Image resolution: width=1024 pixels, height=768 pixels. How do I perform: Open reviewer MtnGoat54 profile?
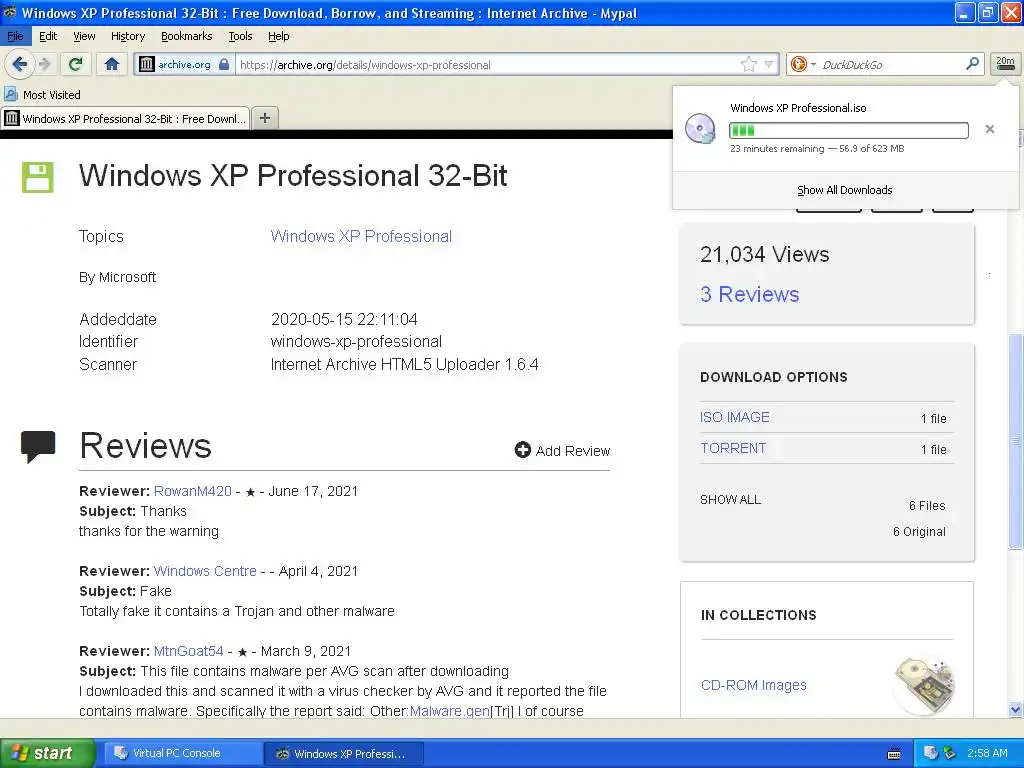(x=189, y=651)
